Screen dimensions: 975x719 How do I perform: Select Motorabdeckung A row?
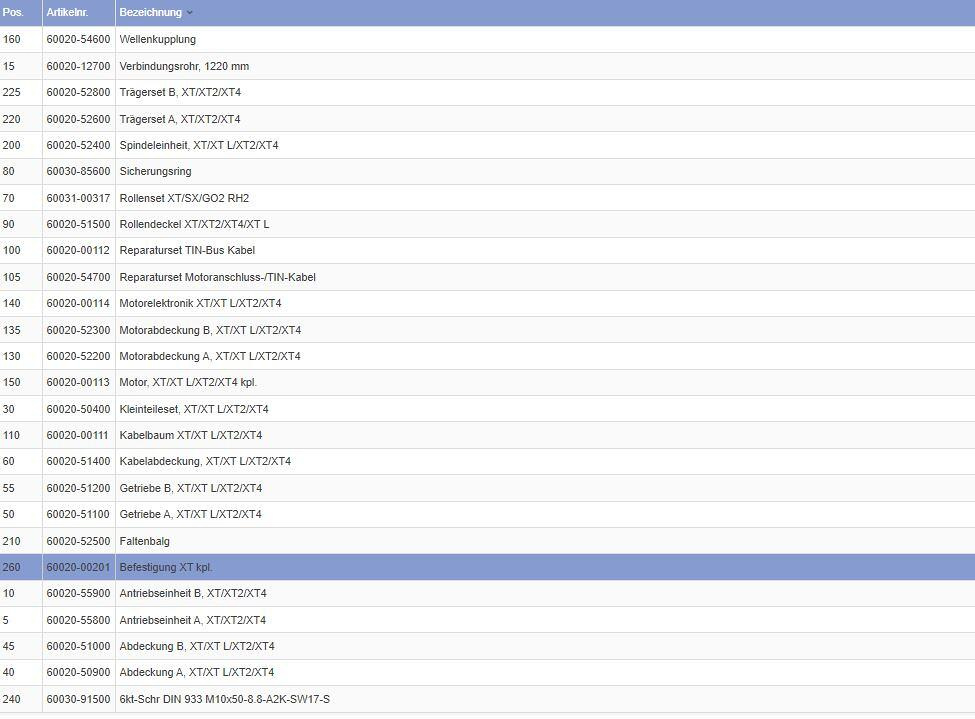pyautogui.click(x=209, y=357)
